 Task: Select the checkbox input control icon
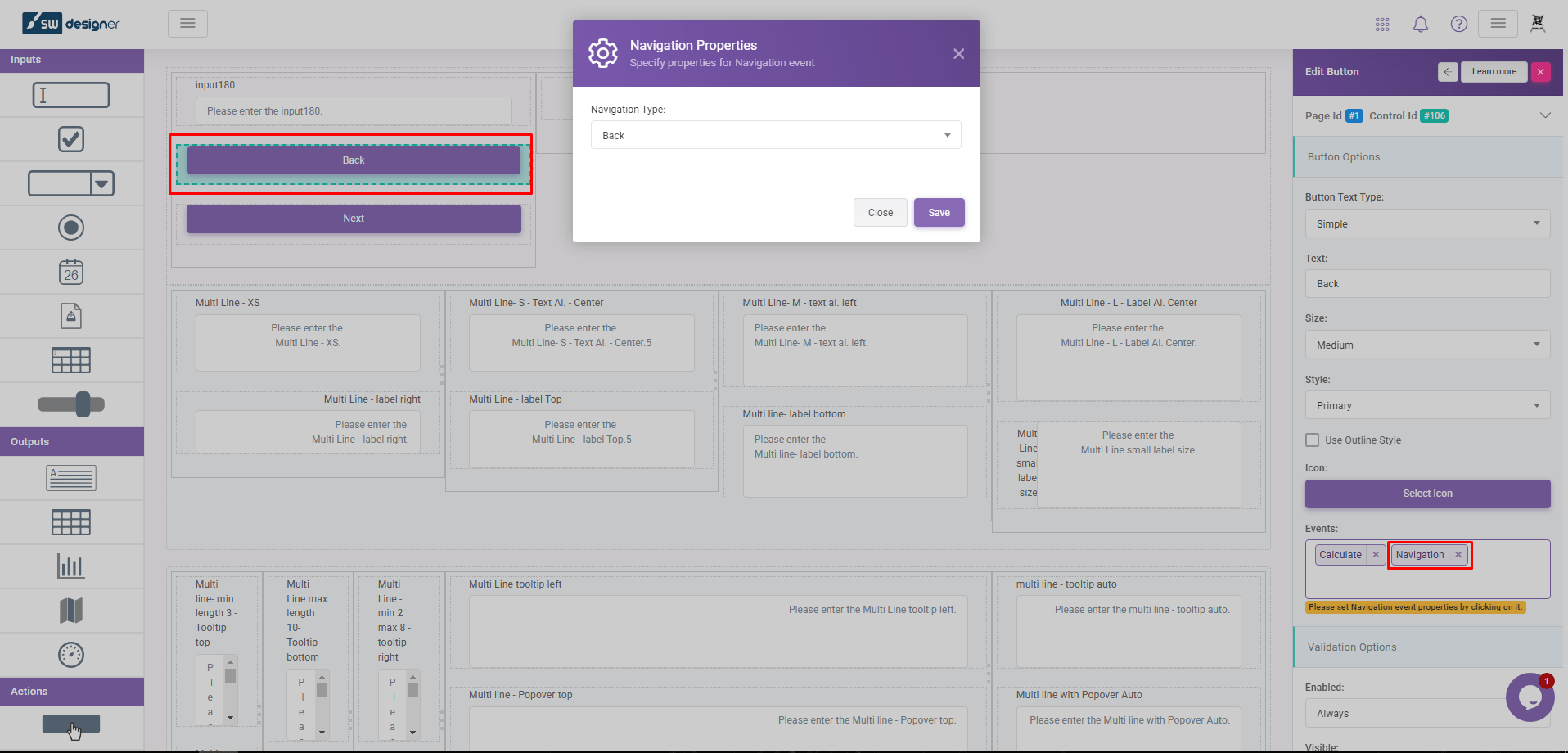71,139
